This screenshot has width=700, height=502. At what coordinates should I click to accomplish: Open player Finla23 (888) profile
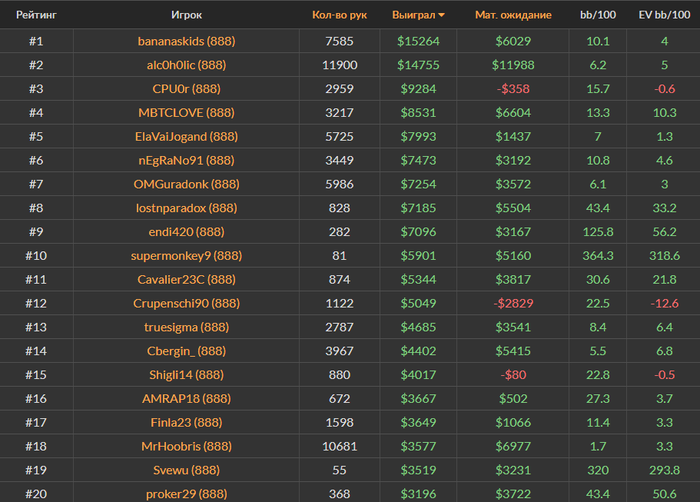(x=186, y=423)
